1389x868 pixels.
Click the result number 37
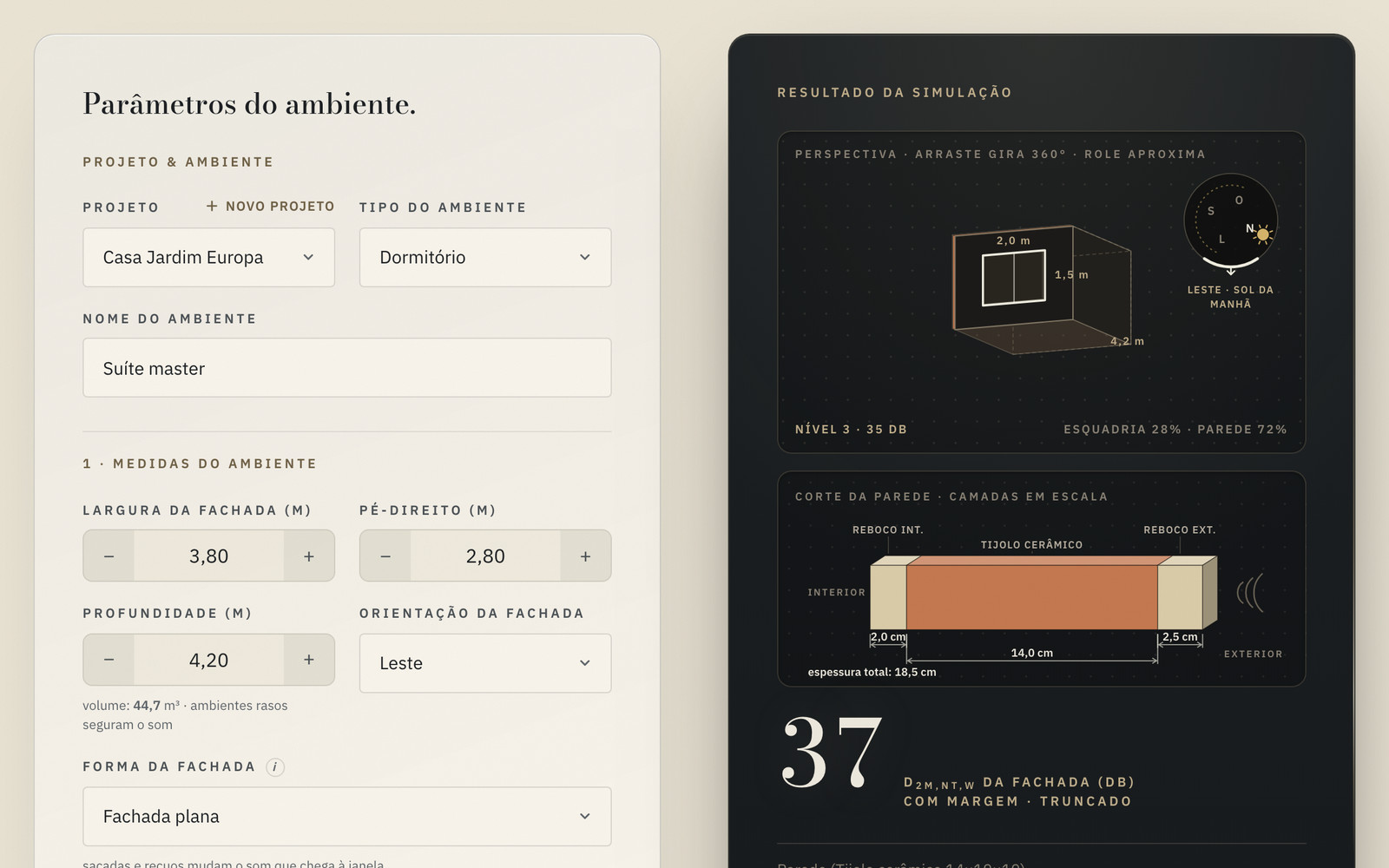[832, 752]
